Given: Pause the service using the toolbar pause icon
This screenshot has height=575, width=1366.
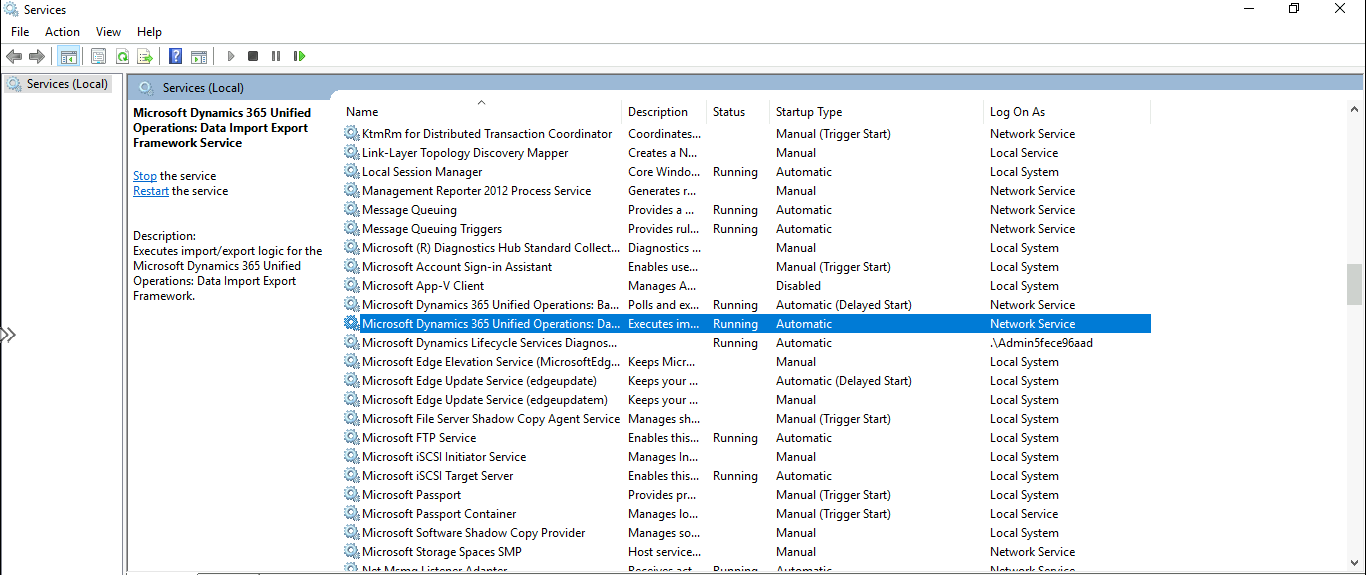Looking at the screenshot, I should [x=276, y=56].
